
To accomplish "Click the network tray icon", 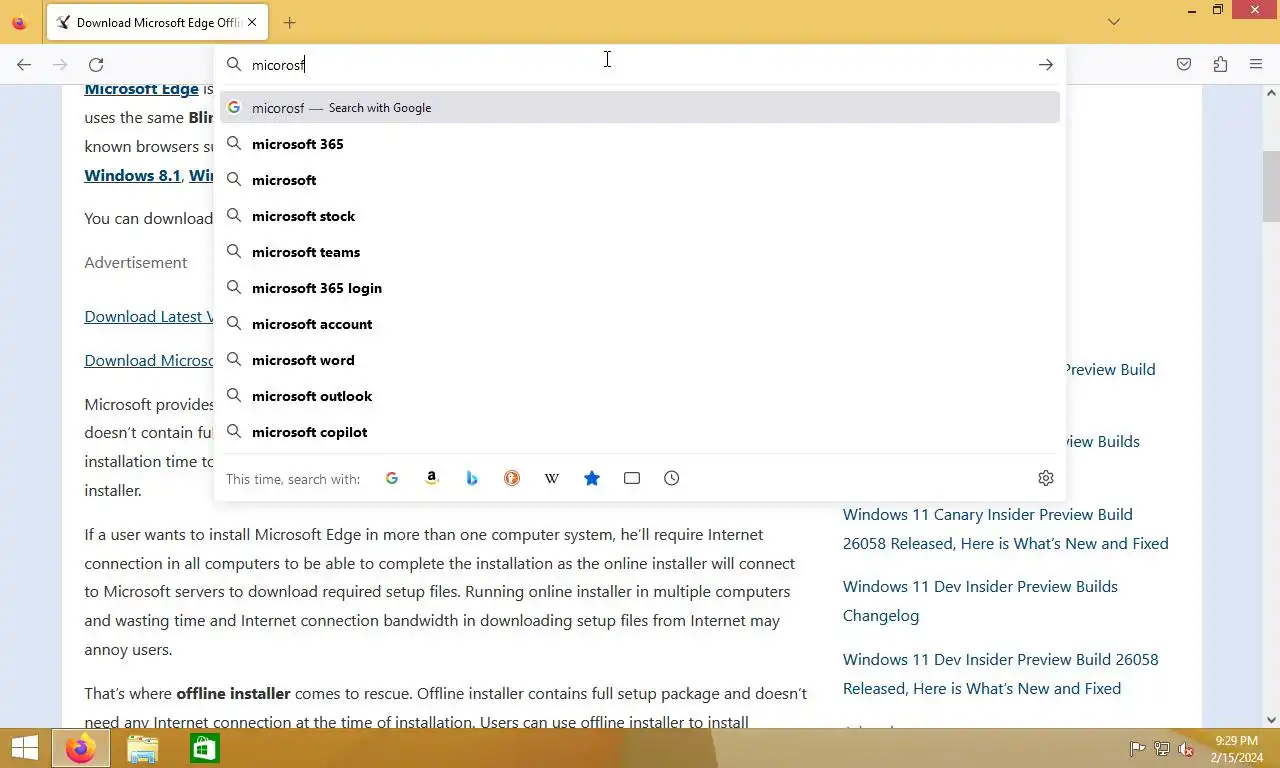I will 1162,749.
